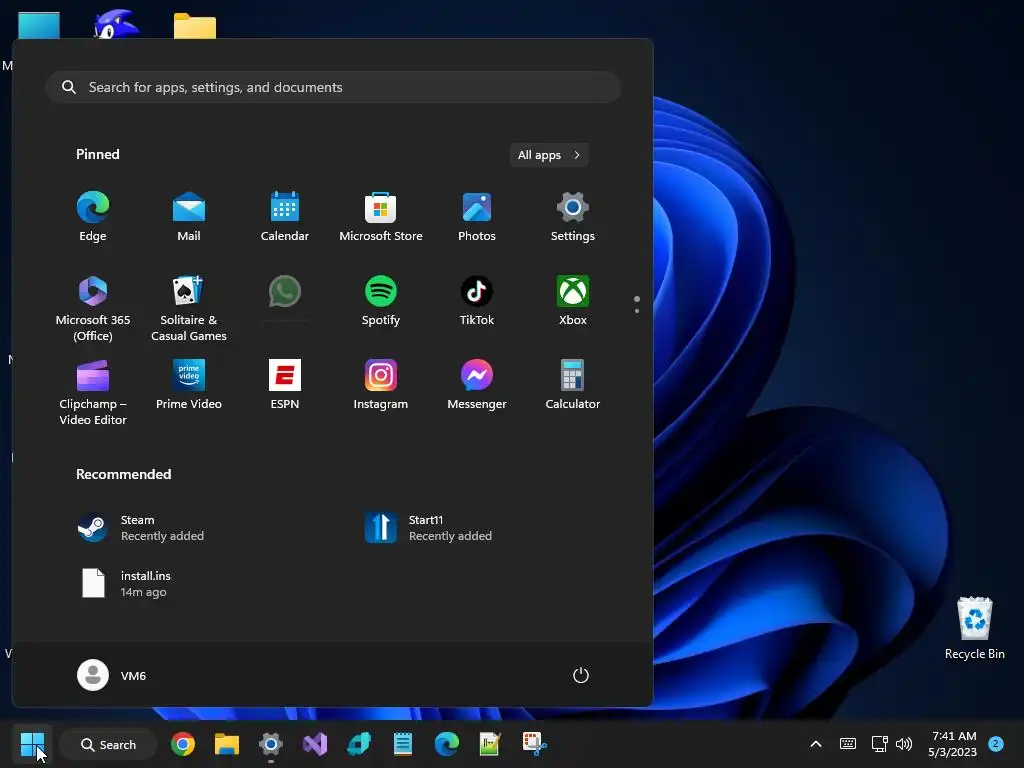The image size is (1024, 768).
Task: Click the Windows Start button on taskbar
Action: [32, 744]
